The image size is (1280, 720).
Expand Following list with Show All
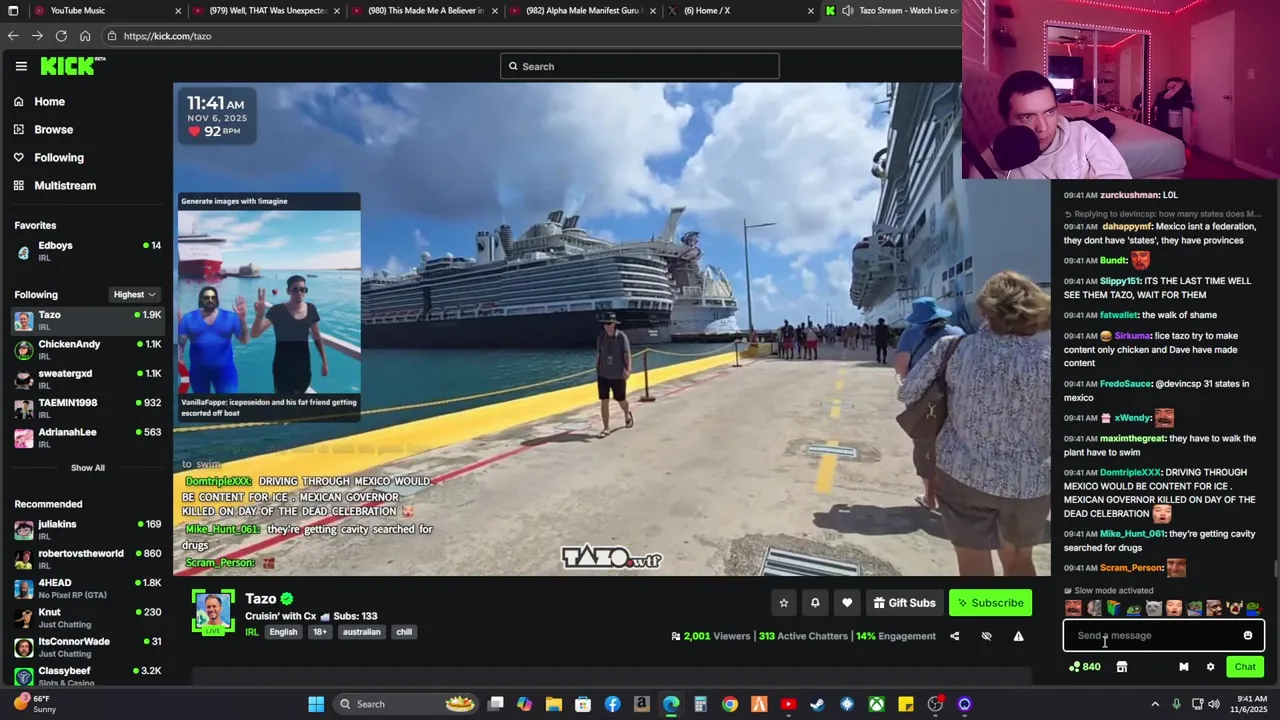tap(87, 468)
